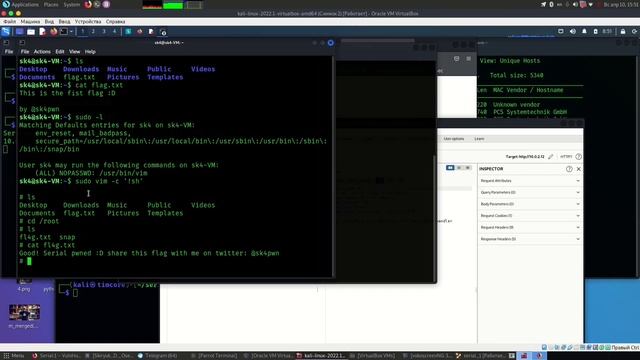Expand Request Headers section in Inspector
640x360 pixels.
530,227
